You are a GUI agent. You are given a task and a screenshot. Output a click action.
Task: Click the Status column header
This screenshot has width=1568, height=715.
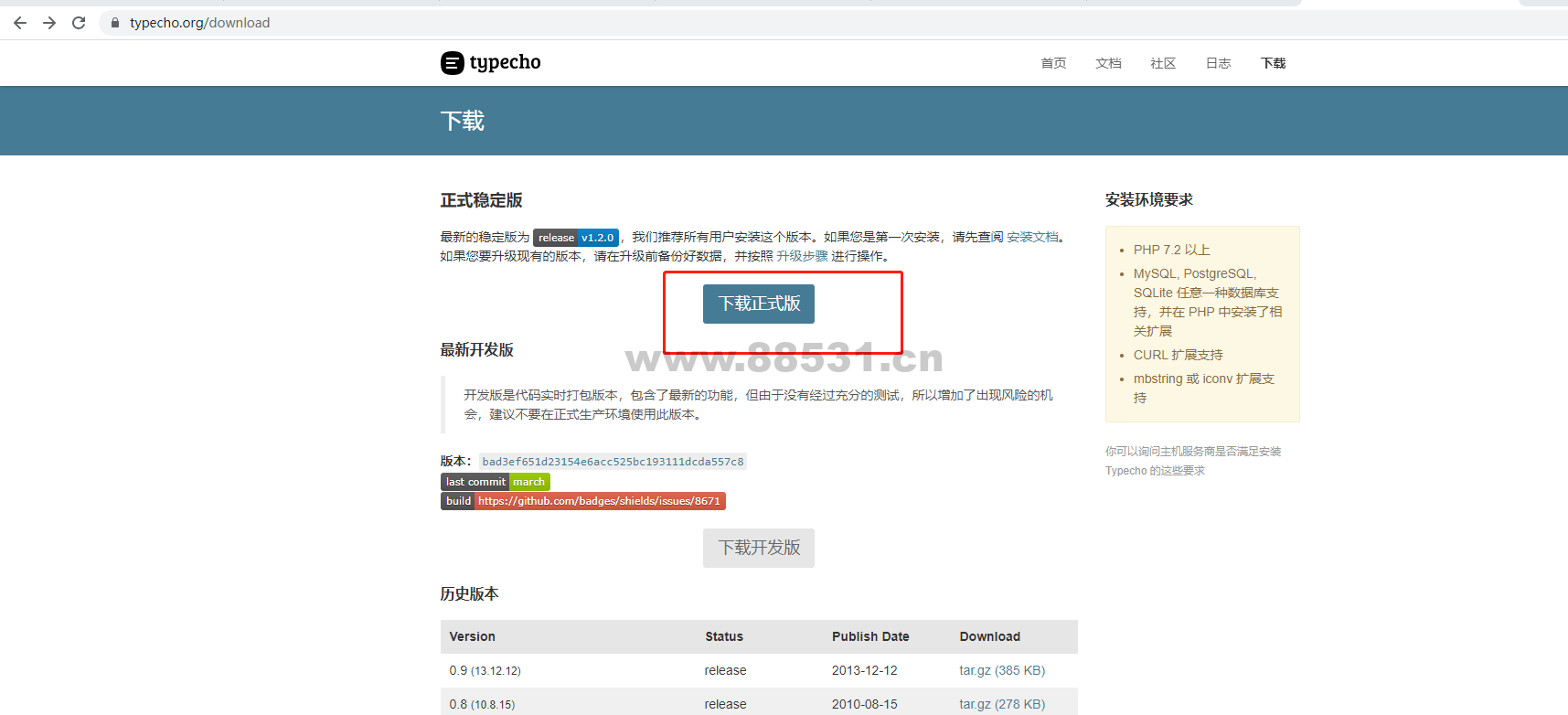(x=724, y=636)
